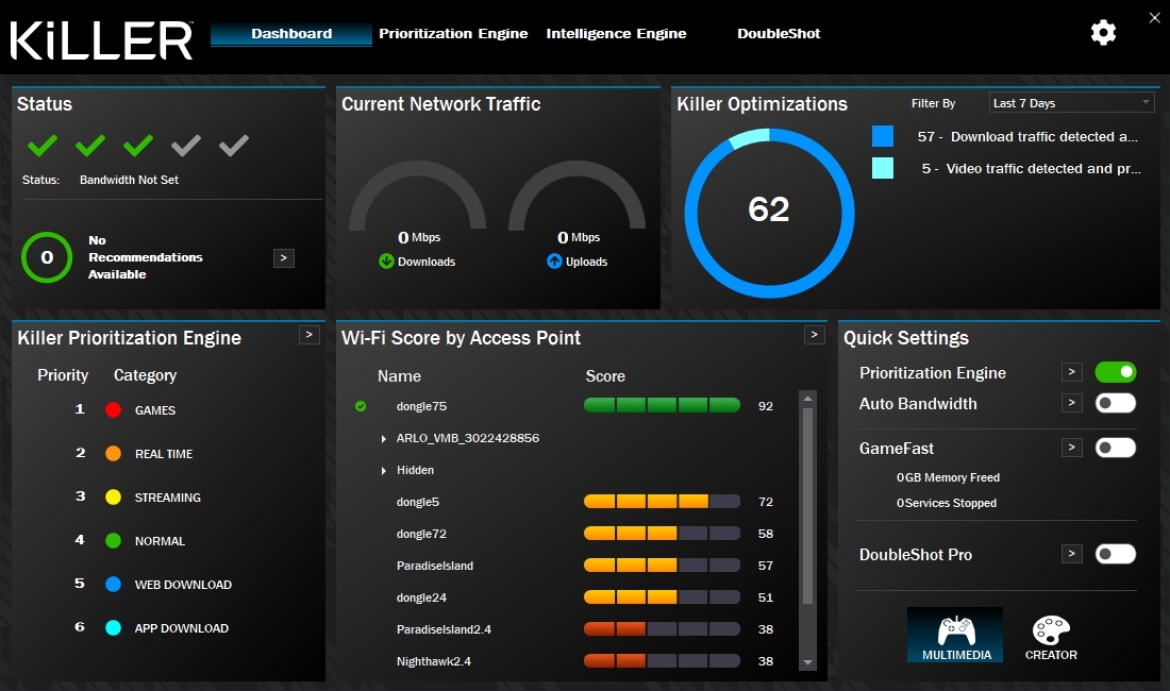Viewport: 1170px width, 691px height.
Task: Click 'Download traffic detected' legend entry
Action: [x=1027, y=137]
